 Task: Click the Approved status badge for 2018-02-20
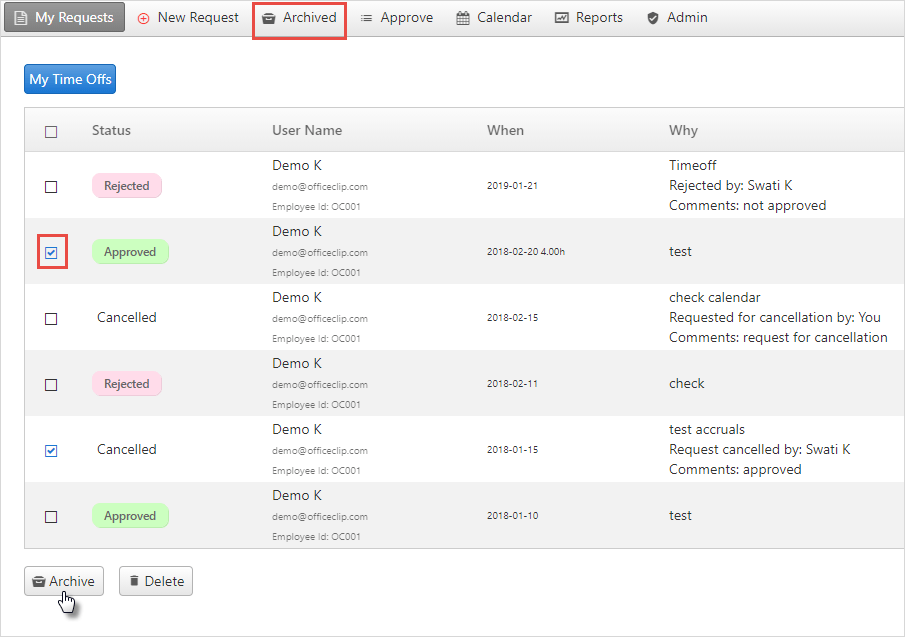click(x=130, y=252)
